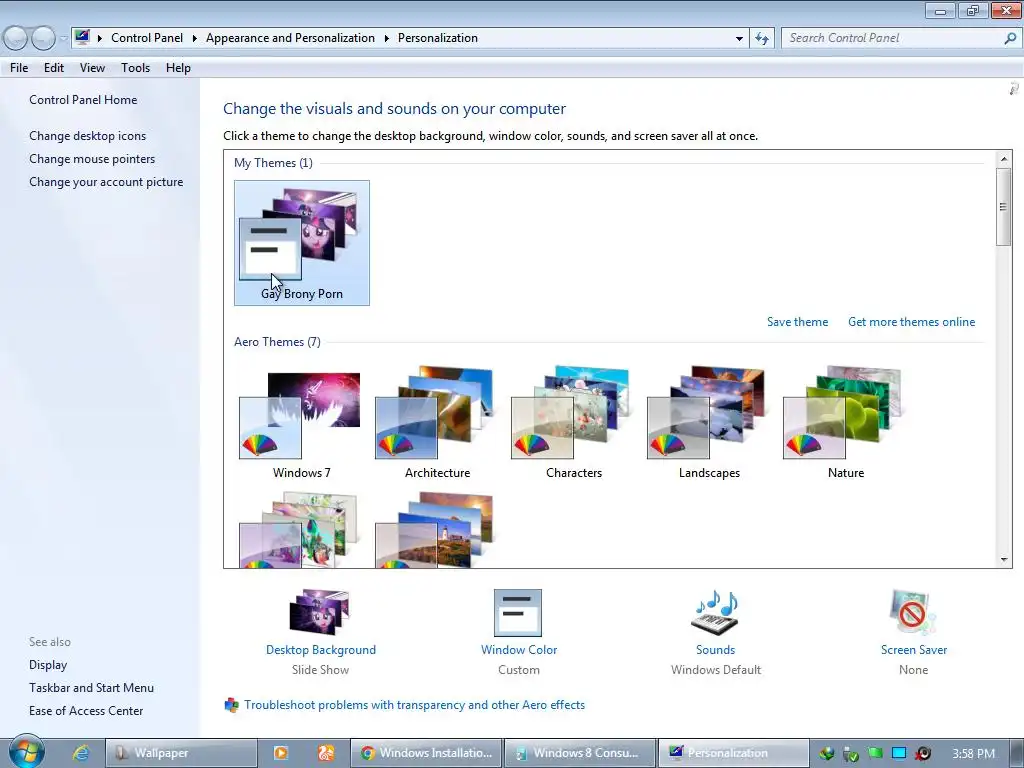Viewport: 1024px width, 768px height.
Task: Switch to Windows Installation Chrome window
Action: pyautogui.click(x=426, y=753)
